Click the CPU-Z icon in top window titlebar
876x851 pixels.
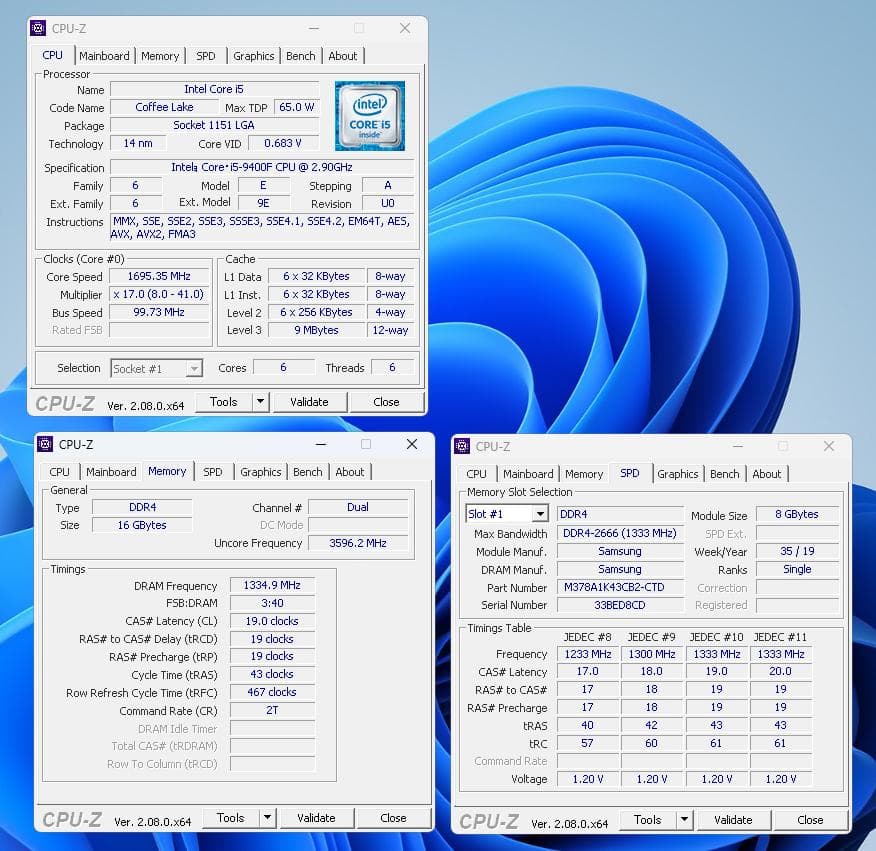(40, 29)
